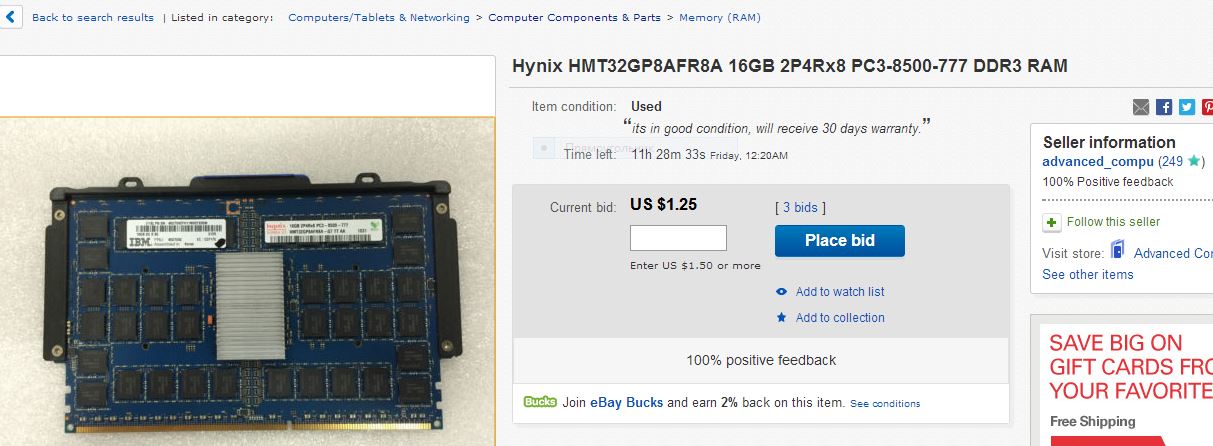Click inside the bid amount field
This screenshot has width=1213, height=446.
click(678, 238)
